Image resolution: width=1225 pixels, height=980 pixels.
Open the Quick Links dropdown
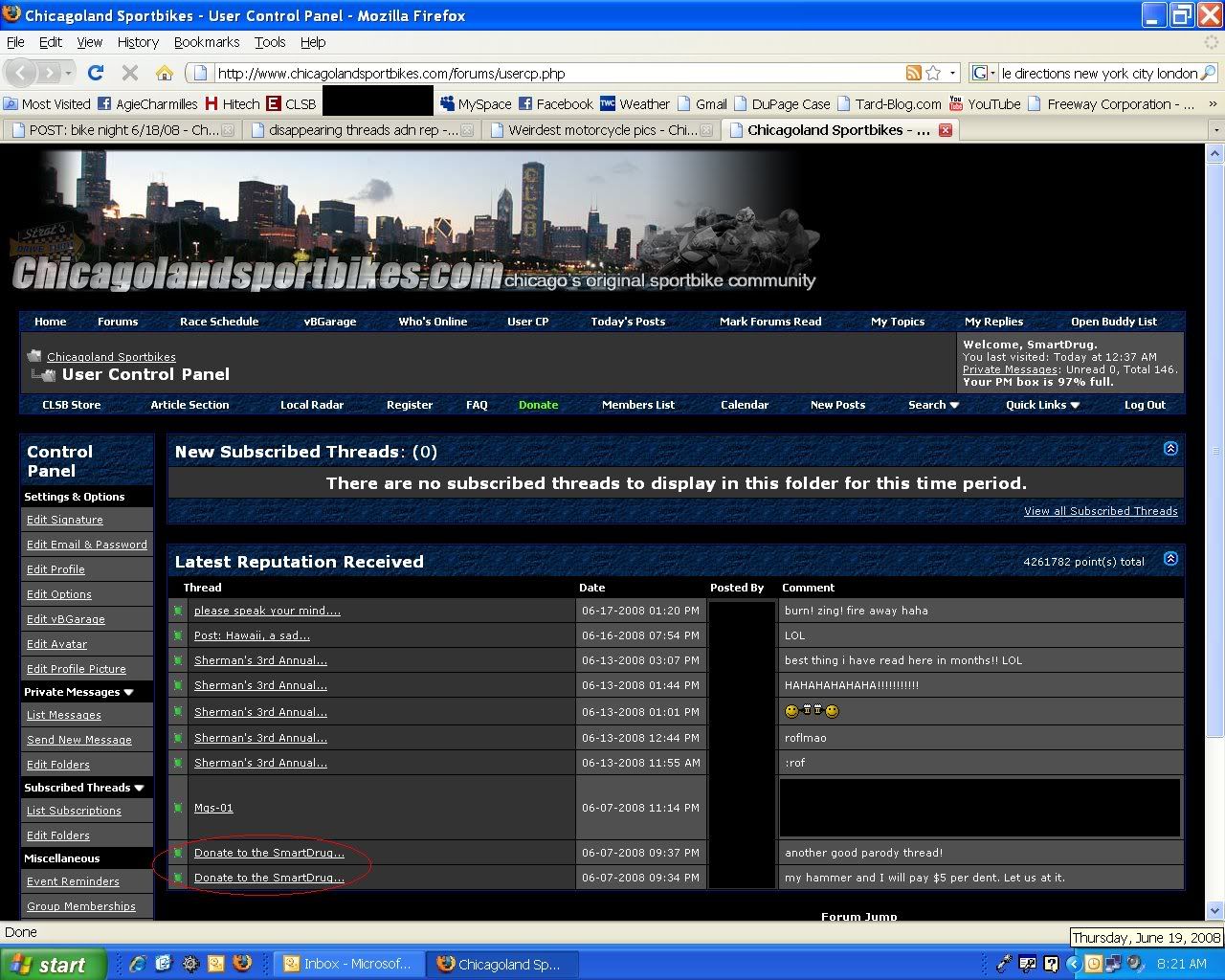(1042, 405)
